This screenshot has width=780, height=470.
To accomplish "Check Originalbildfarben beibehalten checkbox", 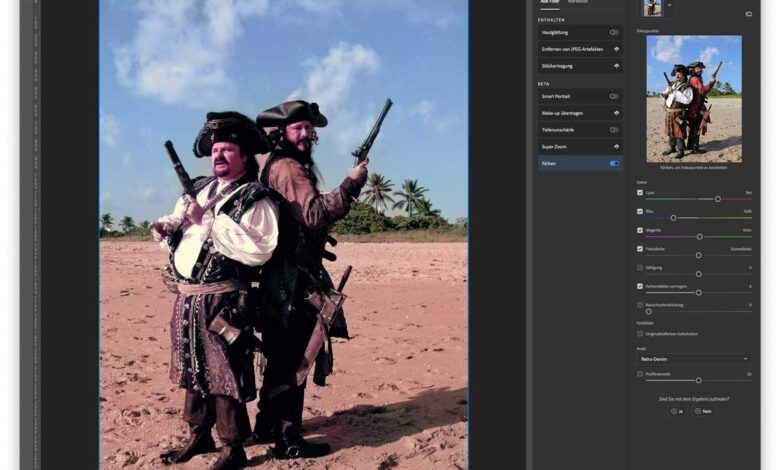I will [x=640, y=334].
